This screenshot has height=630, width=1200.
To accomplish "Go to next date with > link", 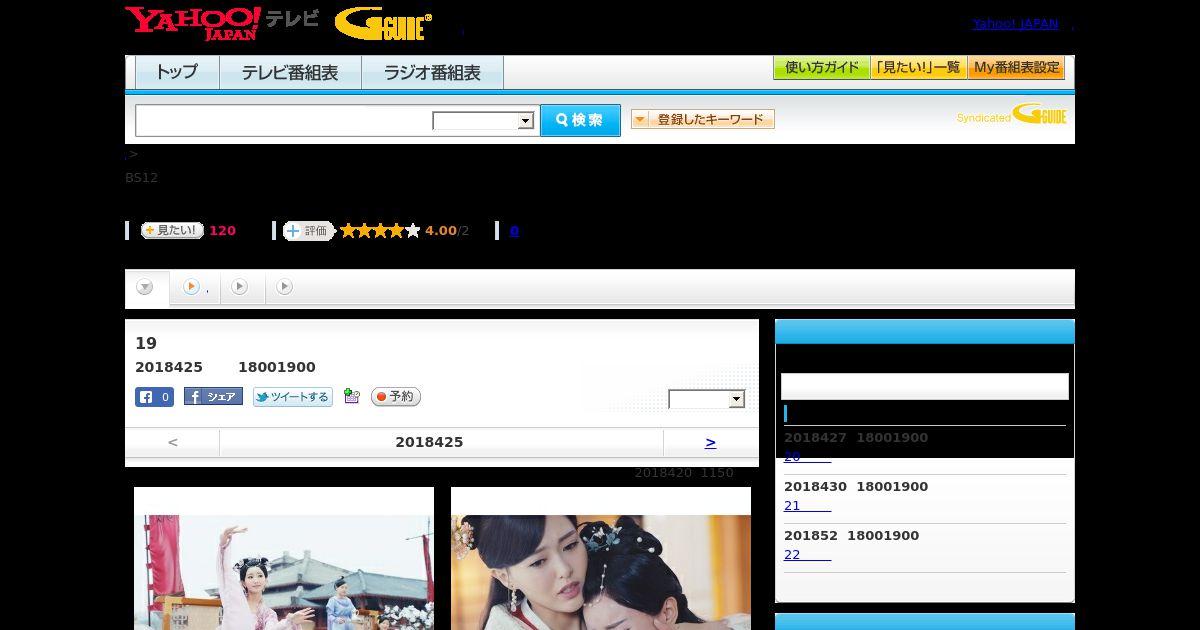I will (710, 442).
